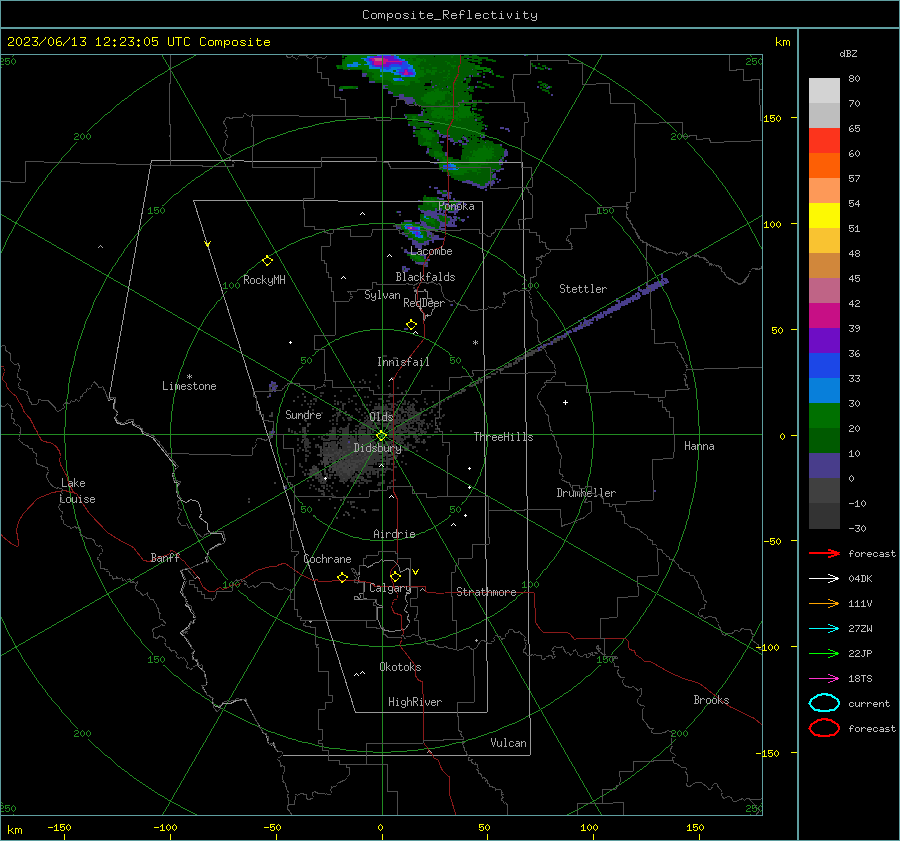Viewport: 900px width, 841px height.
Task: Click the Okotoks label
Action: coord(400,667)
